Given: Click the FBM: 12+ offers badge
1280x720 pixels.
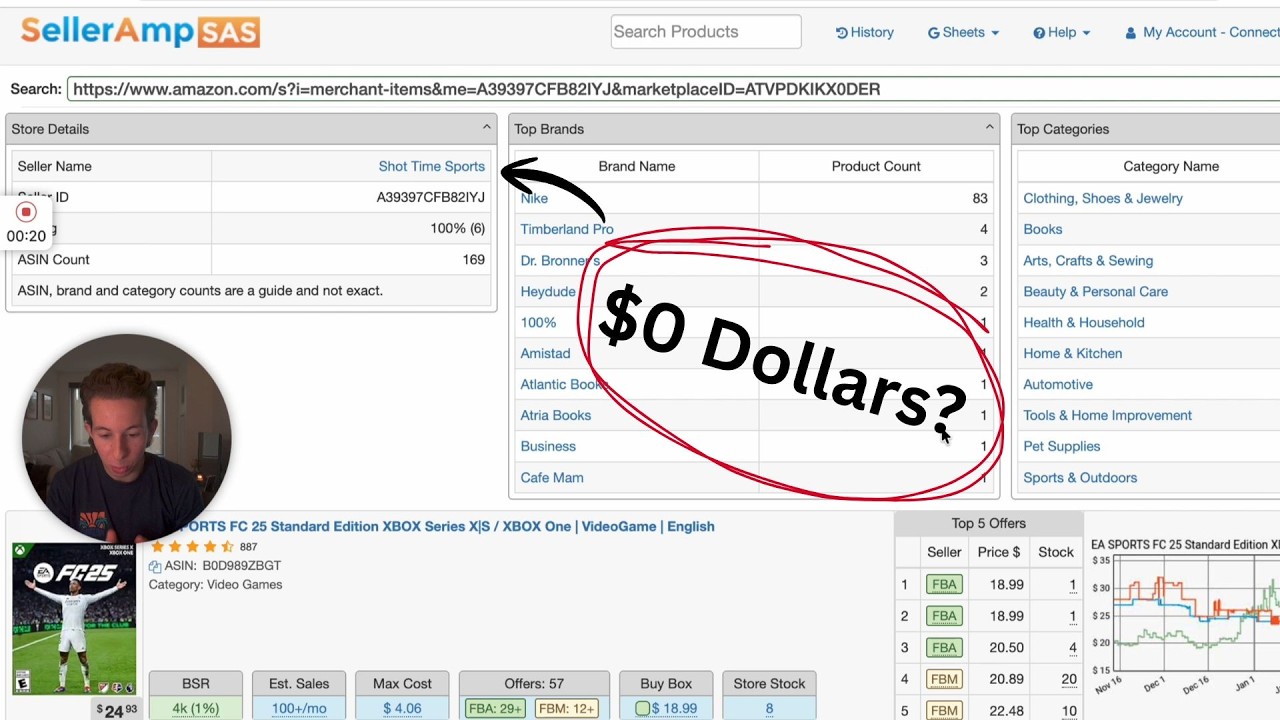Looking at the screenshot, I should click(x=567, y=709).
